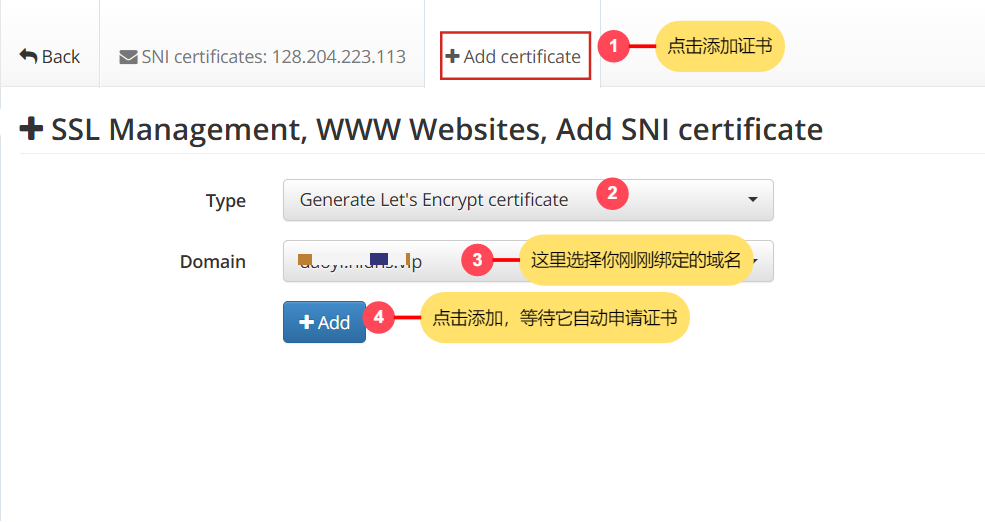
Task: Click the Domain field label
Action: click(212, 262)
